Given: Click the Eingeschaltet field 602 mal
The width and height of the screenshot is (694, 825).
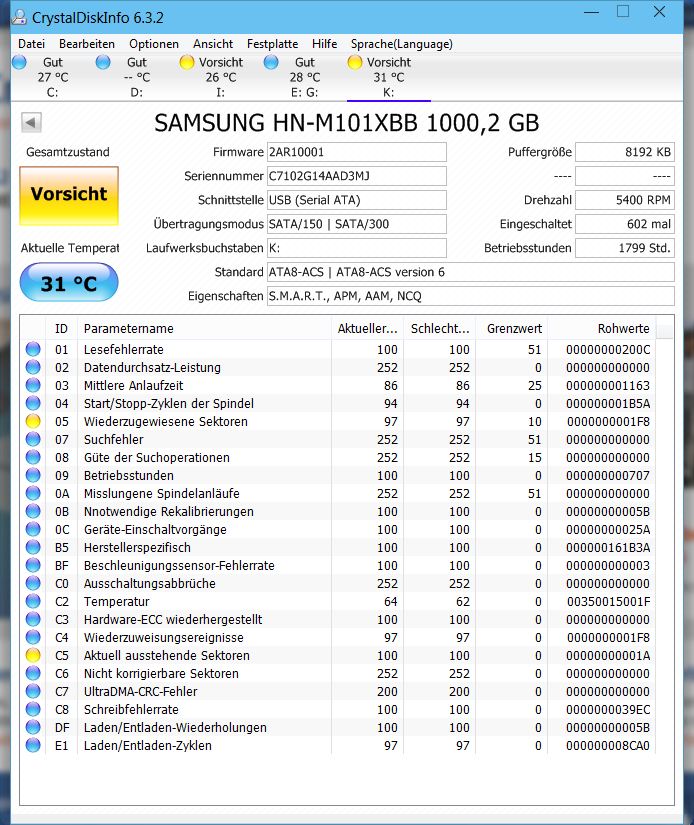Looking at the screenshot, I should pyautogui.click(x=625, y=224).
